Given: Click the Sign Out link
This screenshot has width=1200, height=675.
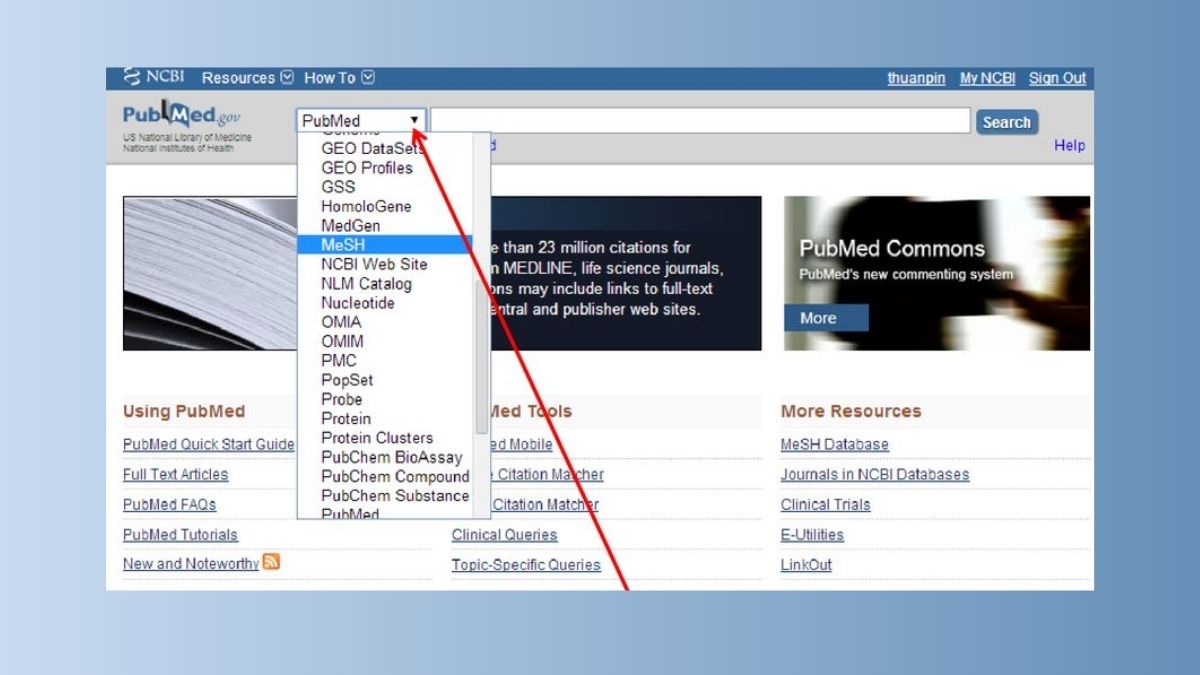Looking at the screenshot, I should (1057, 78).
